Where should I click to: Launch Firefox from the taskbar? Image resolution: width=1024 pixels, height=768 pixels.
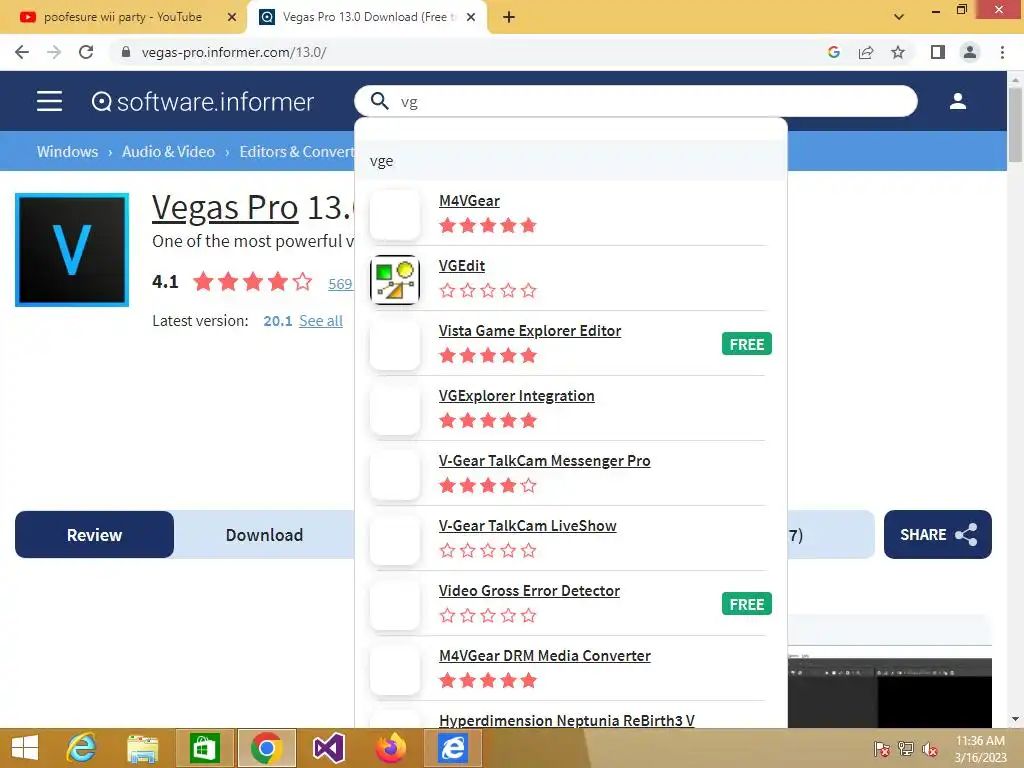coord(391,748)
